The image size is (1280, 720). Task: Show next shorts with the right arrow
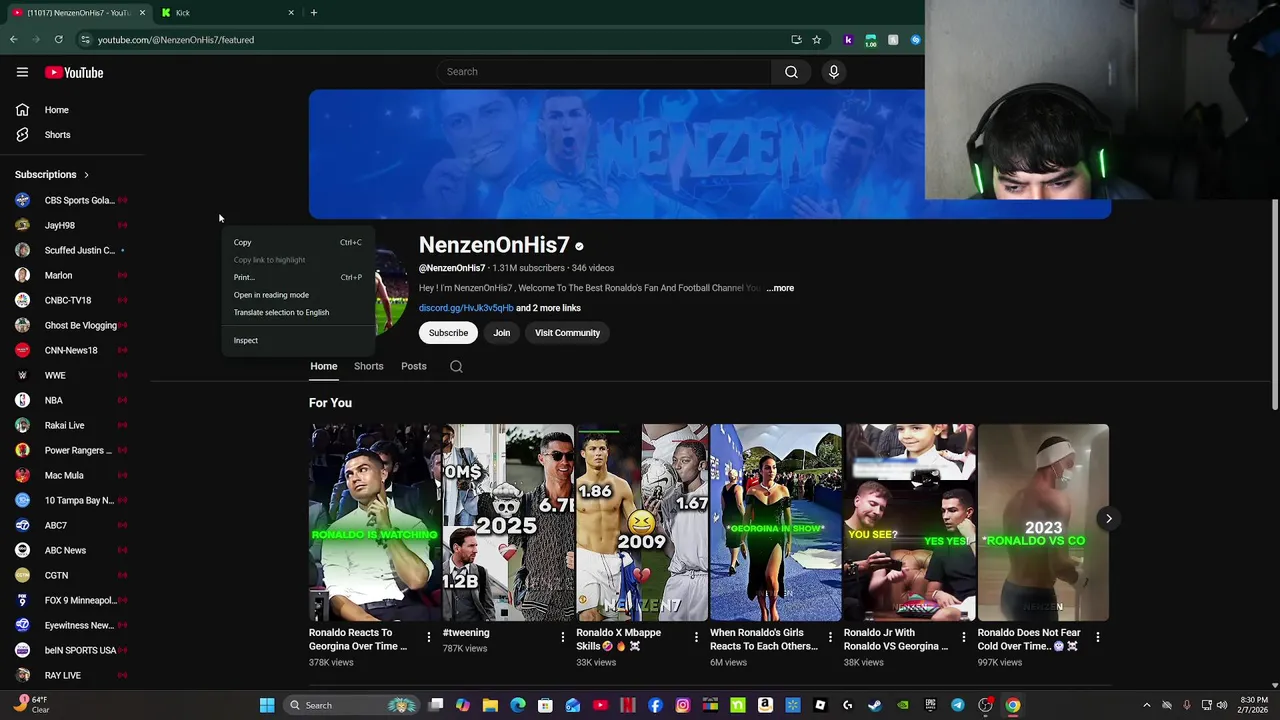click(x=1108, y=518)
